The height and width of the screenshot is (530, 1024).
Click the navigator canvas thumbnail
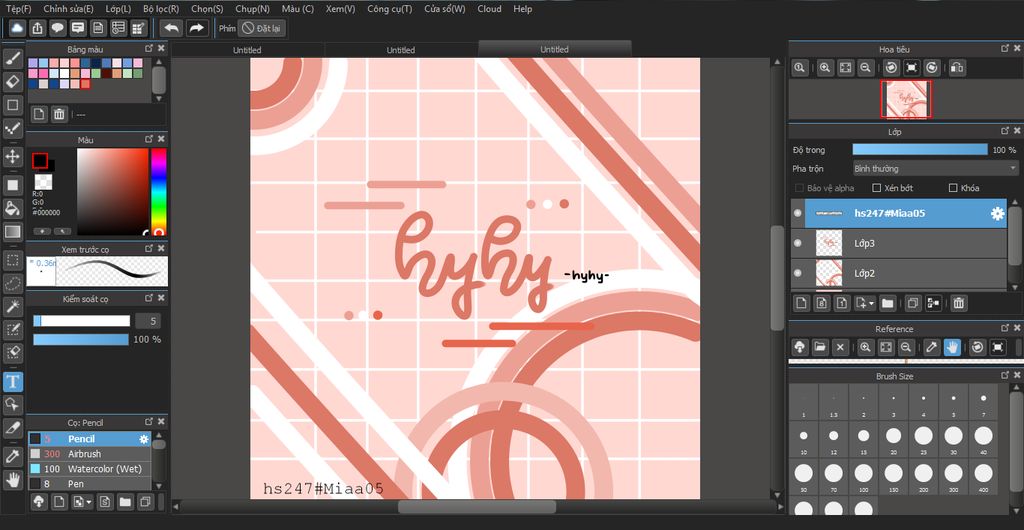(906, 100)
